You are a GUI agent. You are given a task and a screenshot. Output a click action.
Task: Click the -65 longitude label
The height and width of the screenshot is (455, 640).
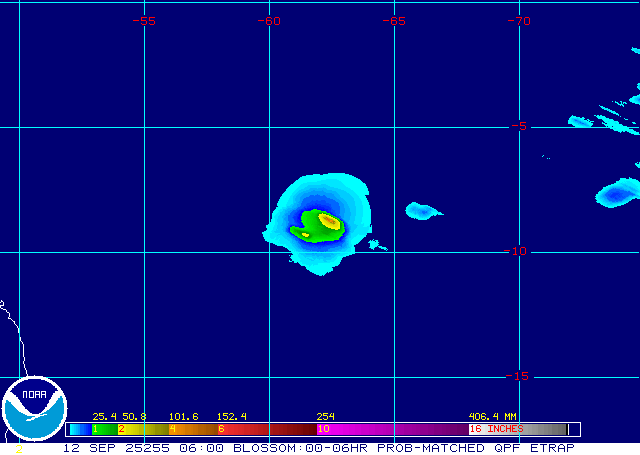click(x=395, y=21)
